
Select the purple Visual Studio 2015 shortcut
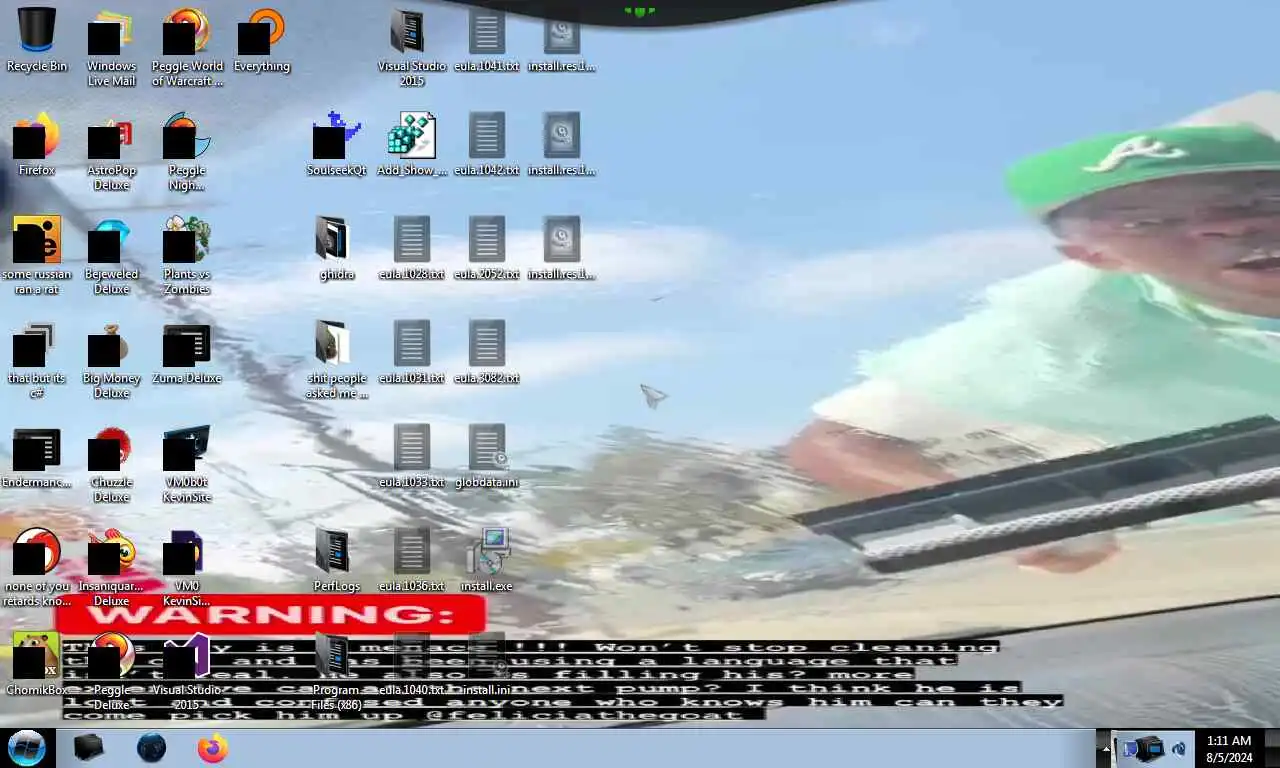pos(187,670)
